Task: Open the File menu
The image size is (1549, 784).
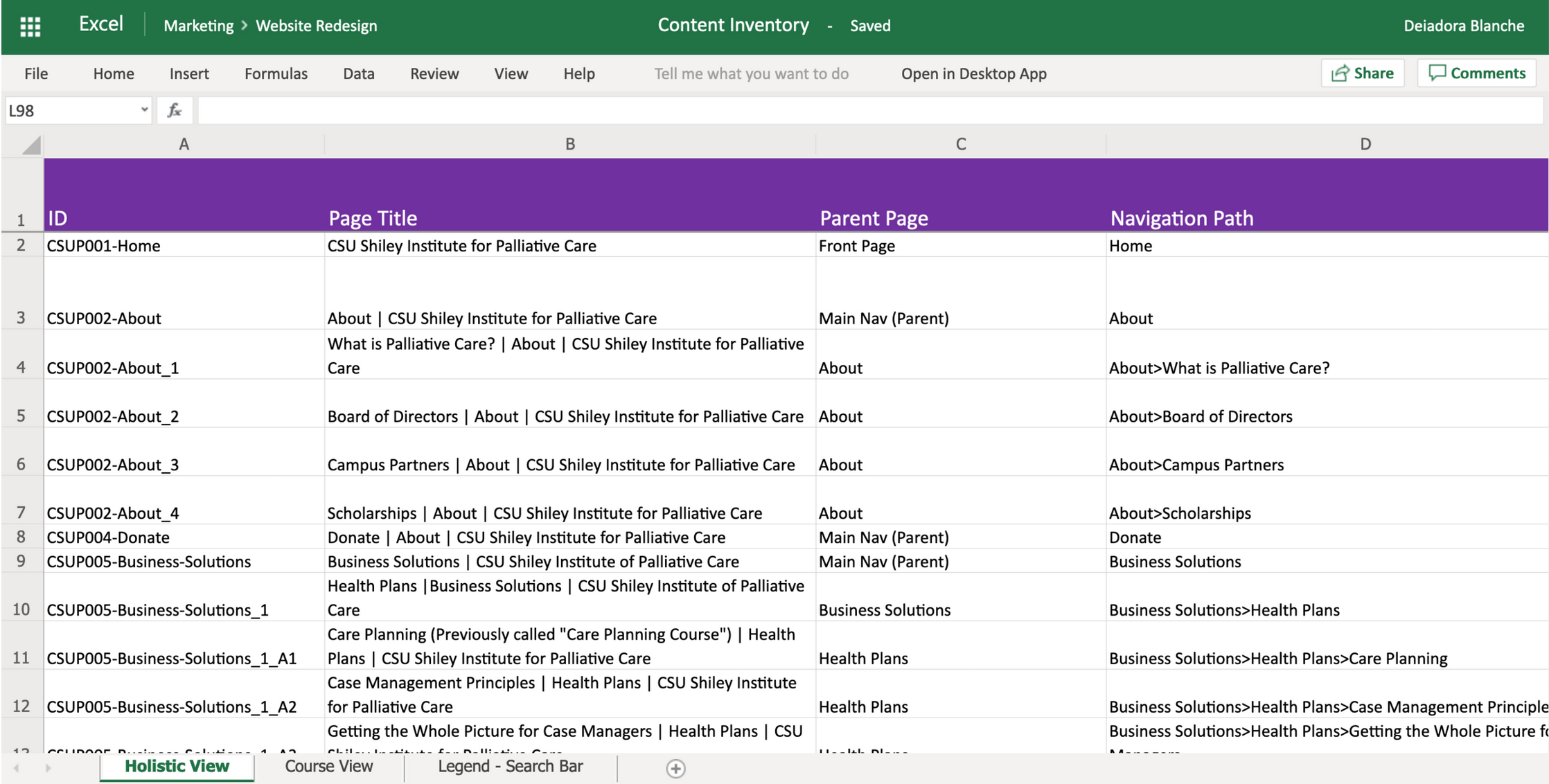Action: click(36, 73)
